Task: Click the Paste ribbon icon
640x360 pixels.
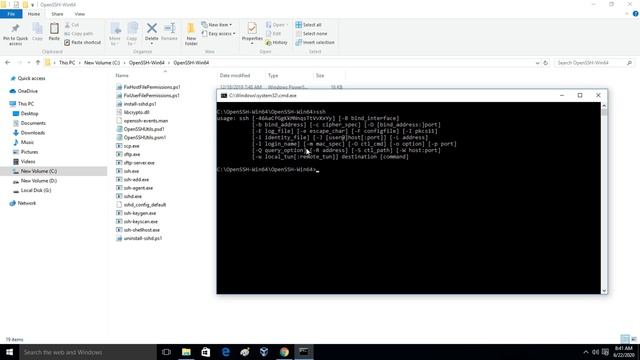Action: click(x=54, y=32)
